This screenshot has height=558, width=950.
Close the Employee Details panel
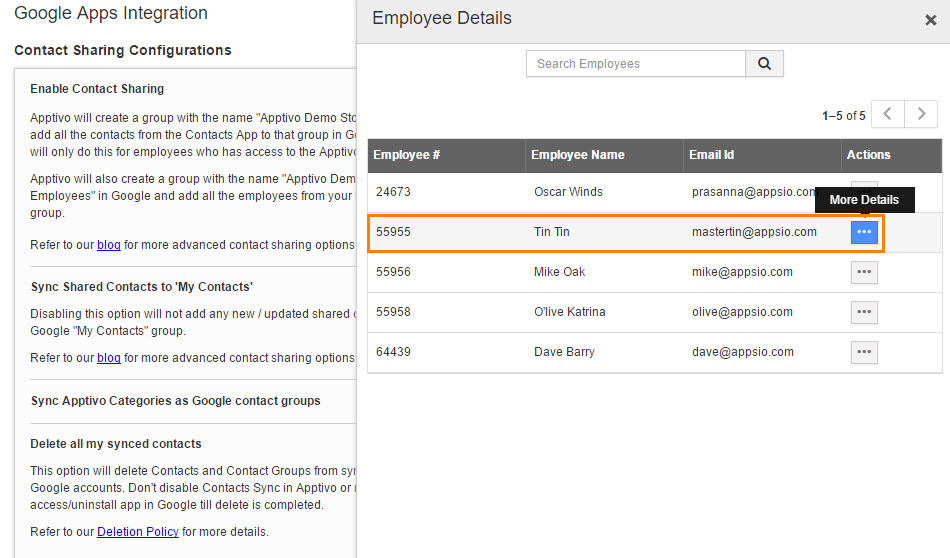[x=931, y=21]
